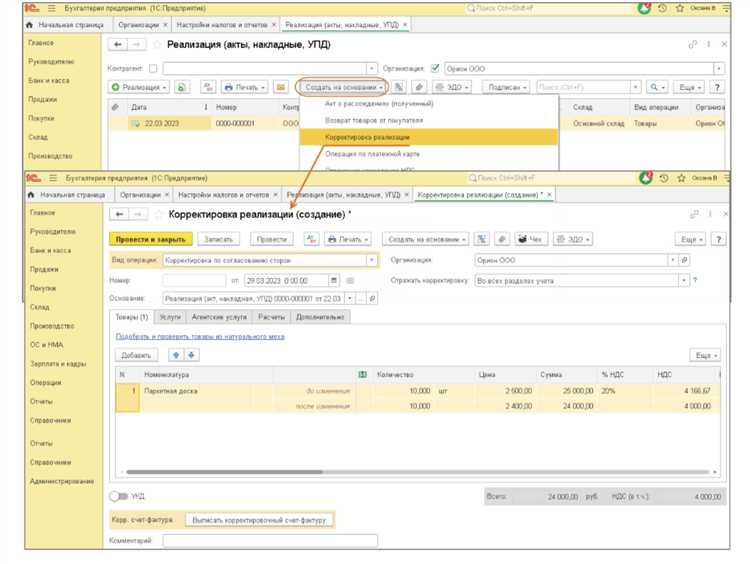Click the paperclip attachments icon in the Корректировка toolbar
The width and height of the screenshot is (750, 564).
502,239
